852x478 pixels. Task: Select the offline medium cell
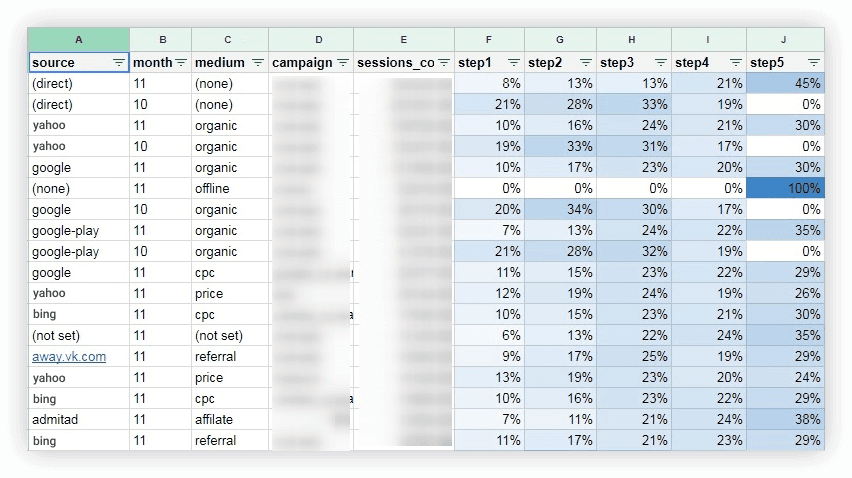tap(230, 188)
